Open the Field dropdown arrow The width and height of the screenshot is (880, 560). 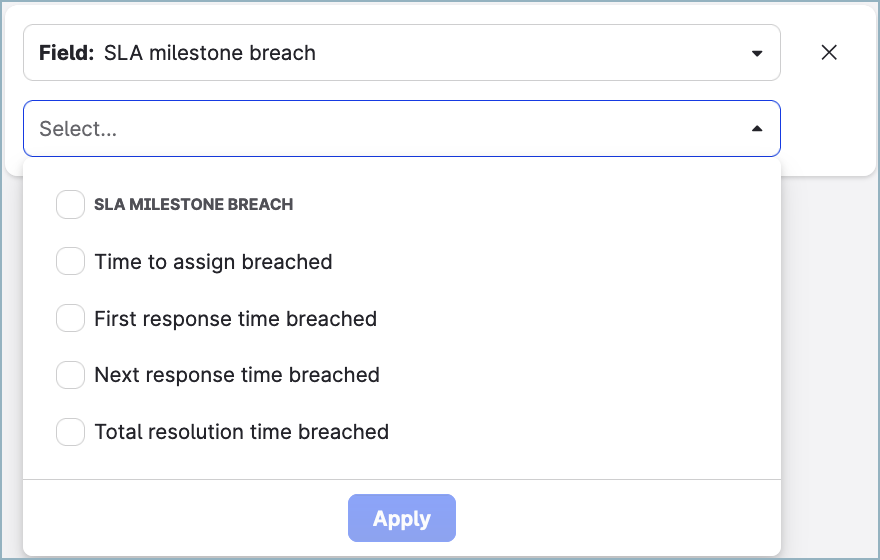pyautogui.click(x=757, y=53)
